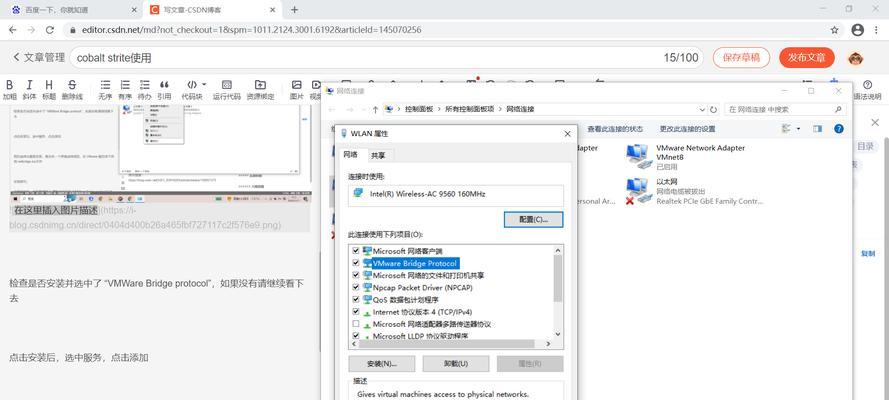Insert a code block (代码块)
Image resolution: width=889 pixels, height=400 pixels.
pos(192,90)
